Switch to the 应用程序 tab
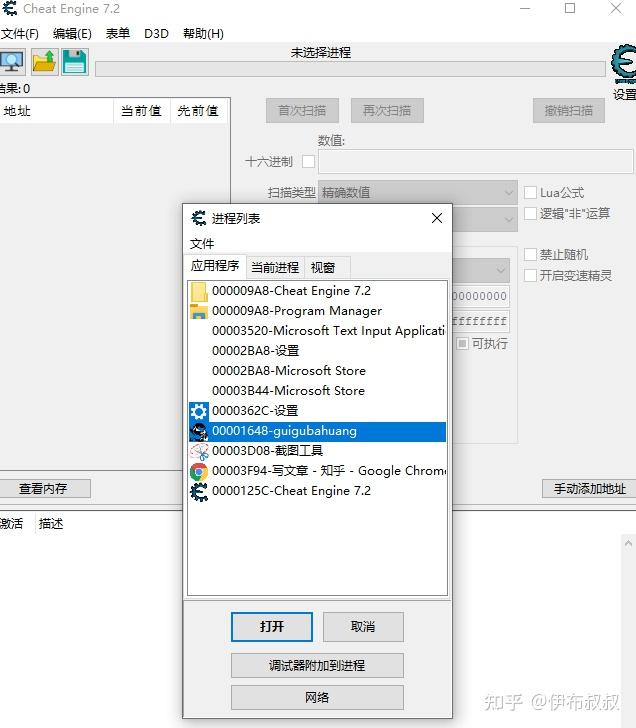The height and width of the screenshot is (728, 636). point(215,266)
